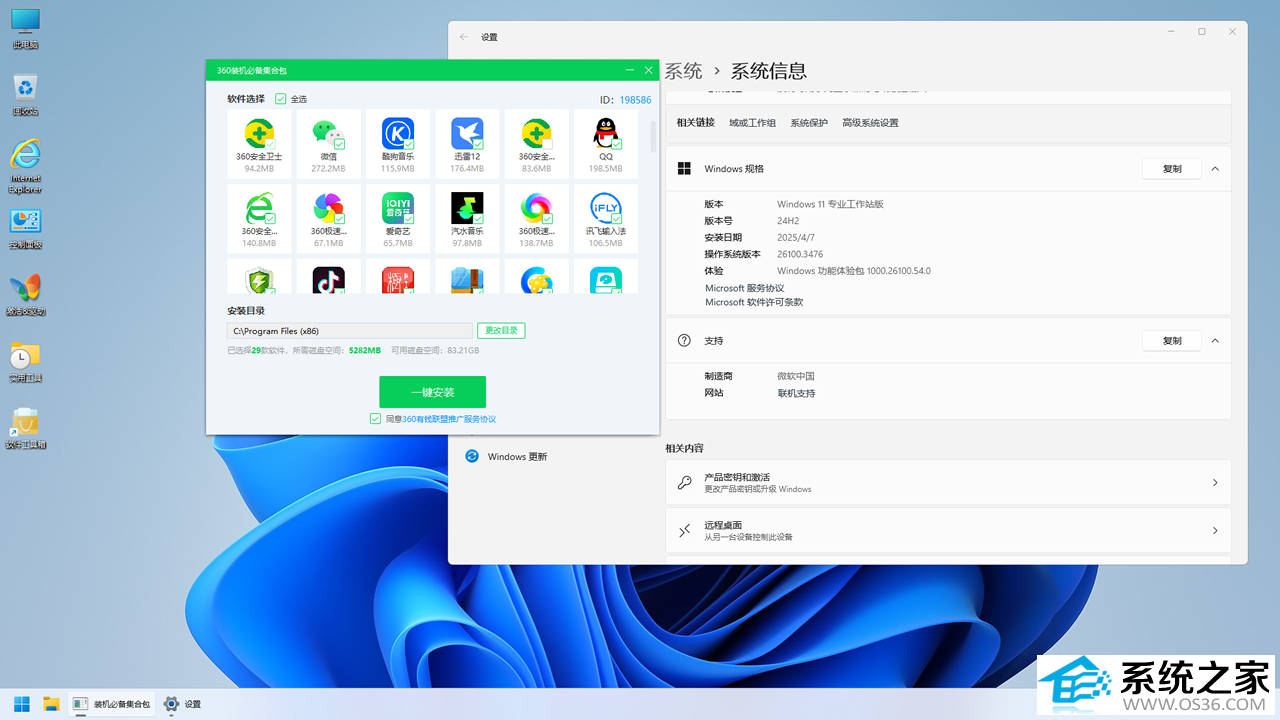The image size is (1280, 720).
Task: Click the 支持 question mark icon
Action: pos(684,340)
